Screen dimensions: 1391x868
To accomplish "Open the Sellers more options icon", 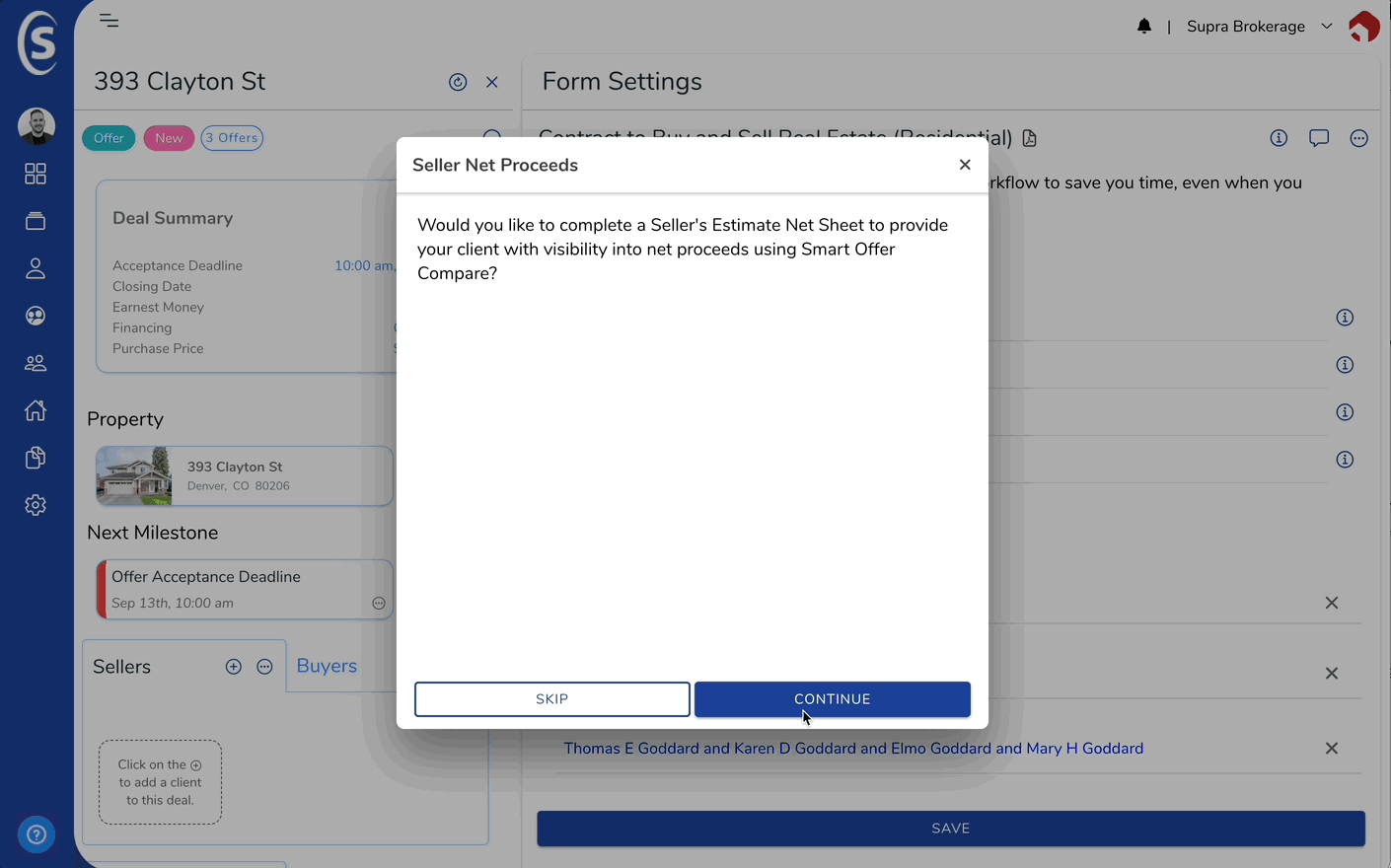I will tap(264, 667).
